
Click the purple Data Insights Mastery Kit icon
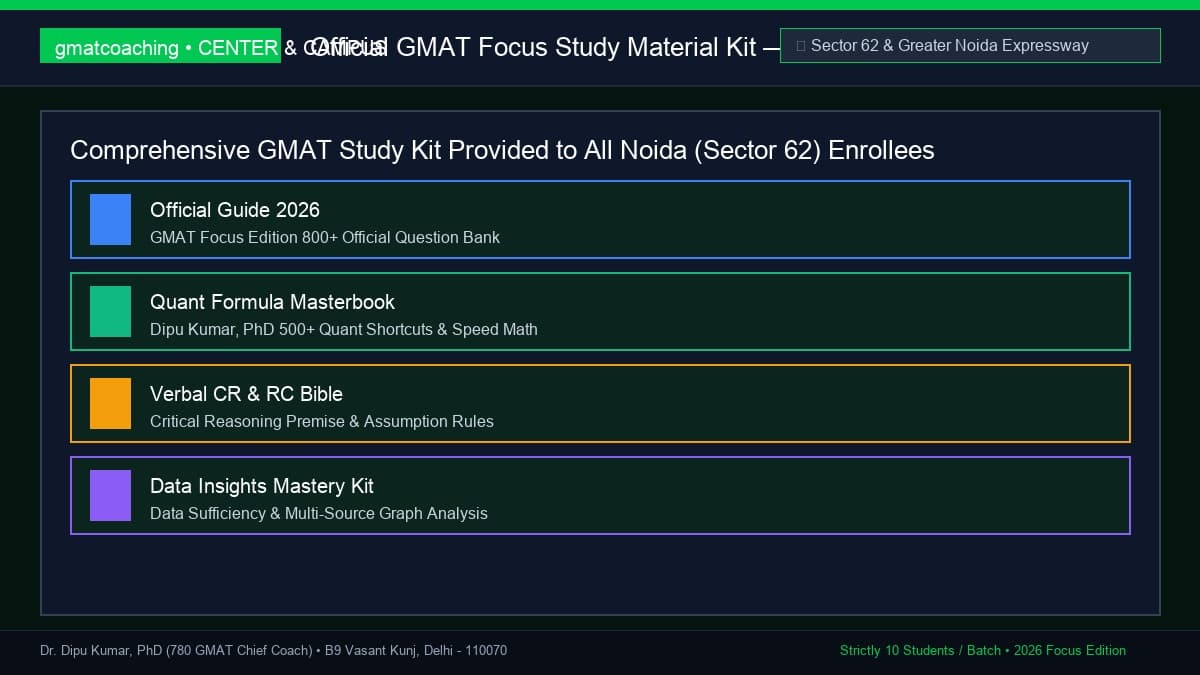[x=110, y=495]
